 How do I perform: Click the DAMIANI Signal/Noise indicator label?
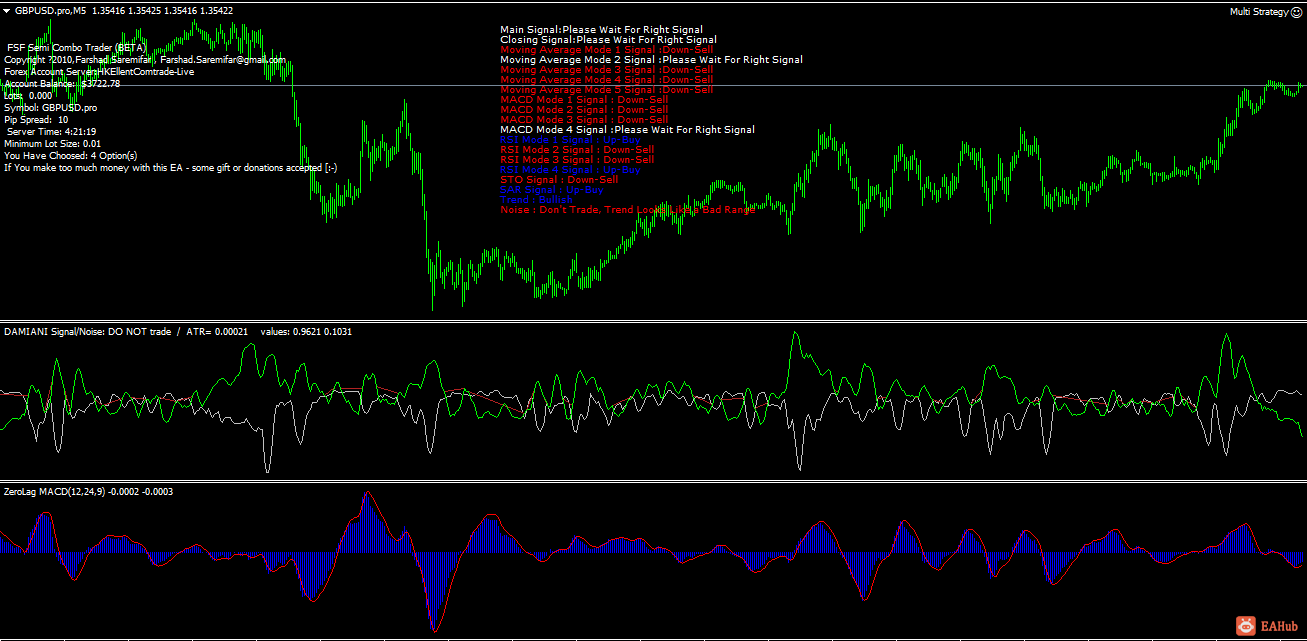click(87, 331)
